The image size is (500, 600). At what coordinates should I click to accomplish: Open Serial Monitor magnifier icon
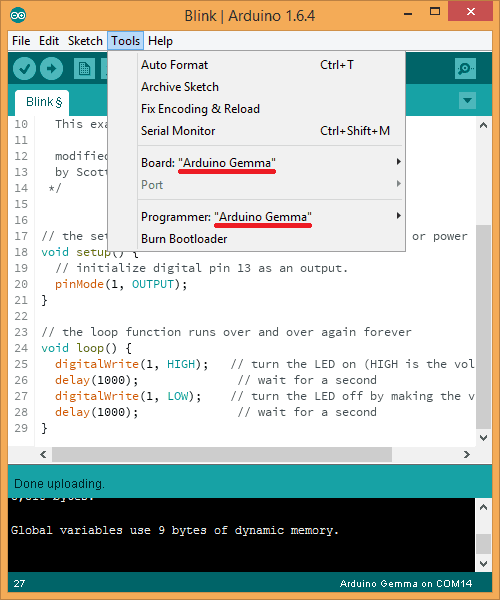coord(465,69)
